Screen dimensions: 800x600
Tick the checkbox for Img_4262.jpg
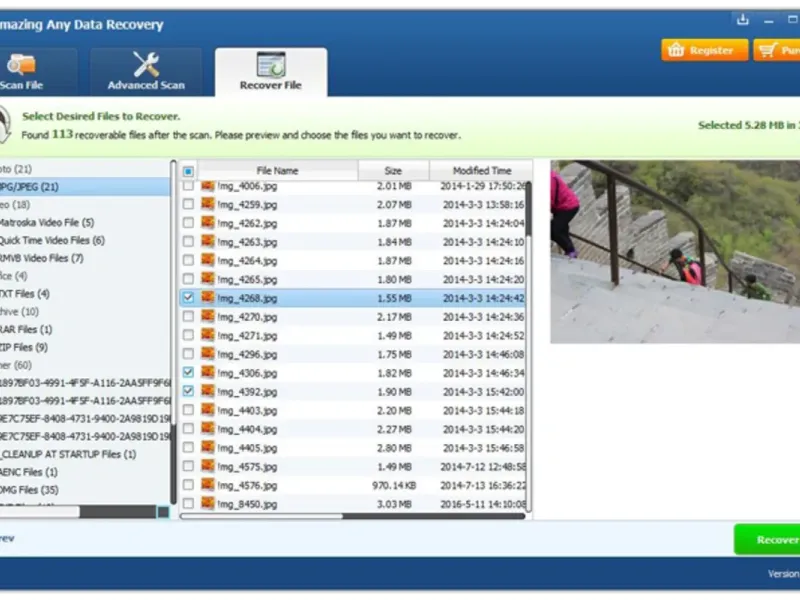point(188,223)
